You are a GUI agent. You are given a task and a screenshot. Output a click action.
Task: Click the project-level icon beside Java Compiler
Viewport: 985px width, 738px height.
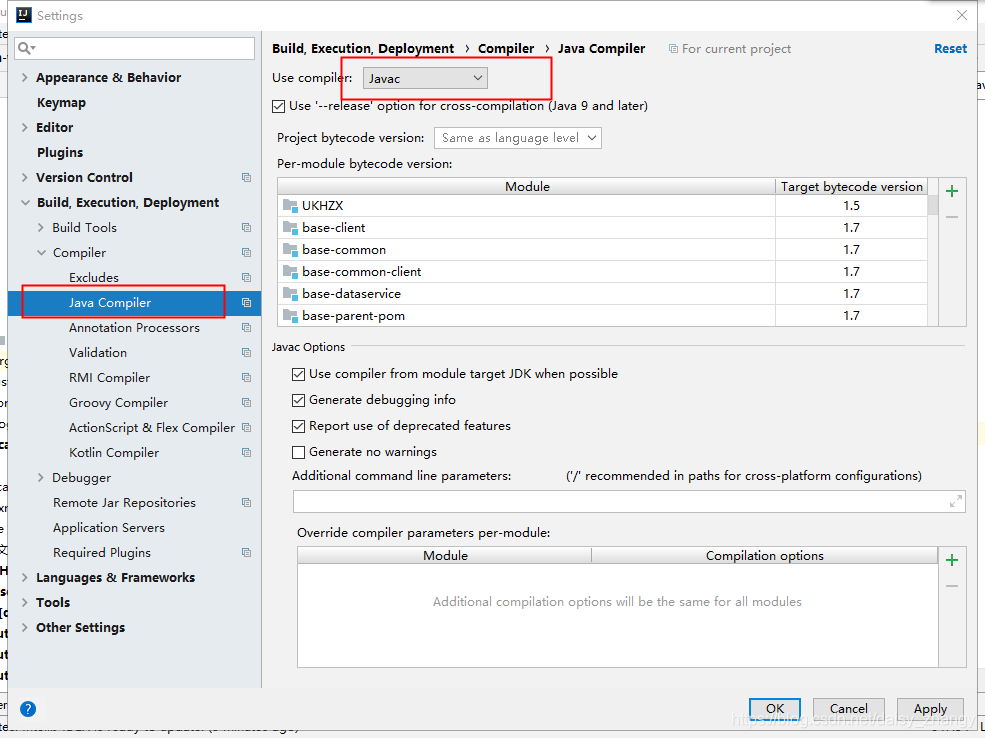[x=246, y=303]
